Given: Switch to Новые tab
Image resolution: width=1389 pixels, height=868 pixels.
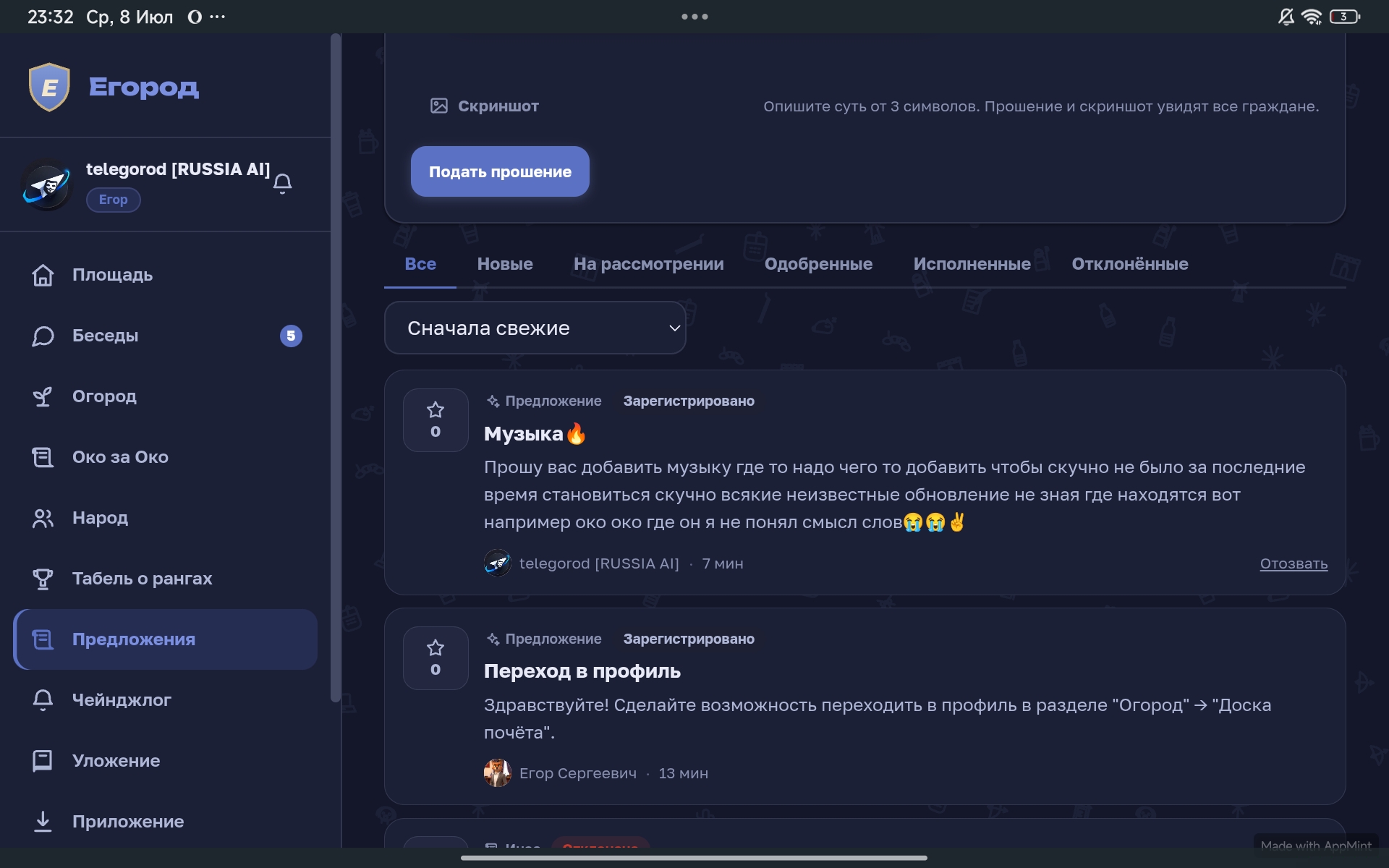Looking at the screenshot, I should click(505, 264).
